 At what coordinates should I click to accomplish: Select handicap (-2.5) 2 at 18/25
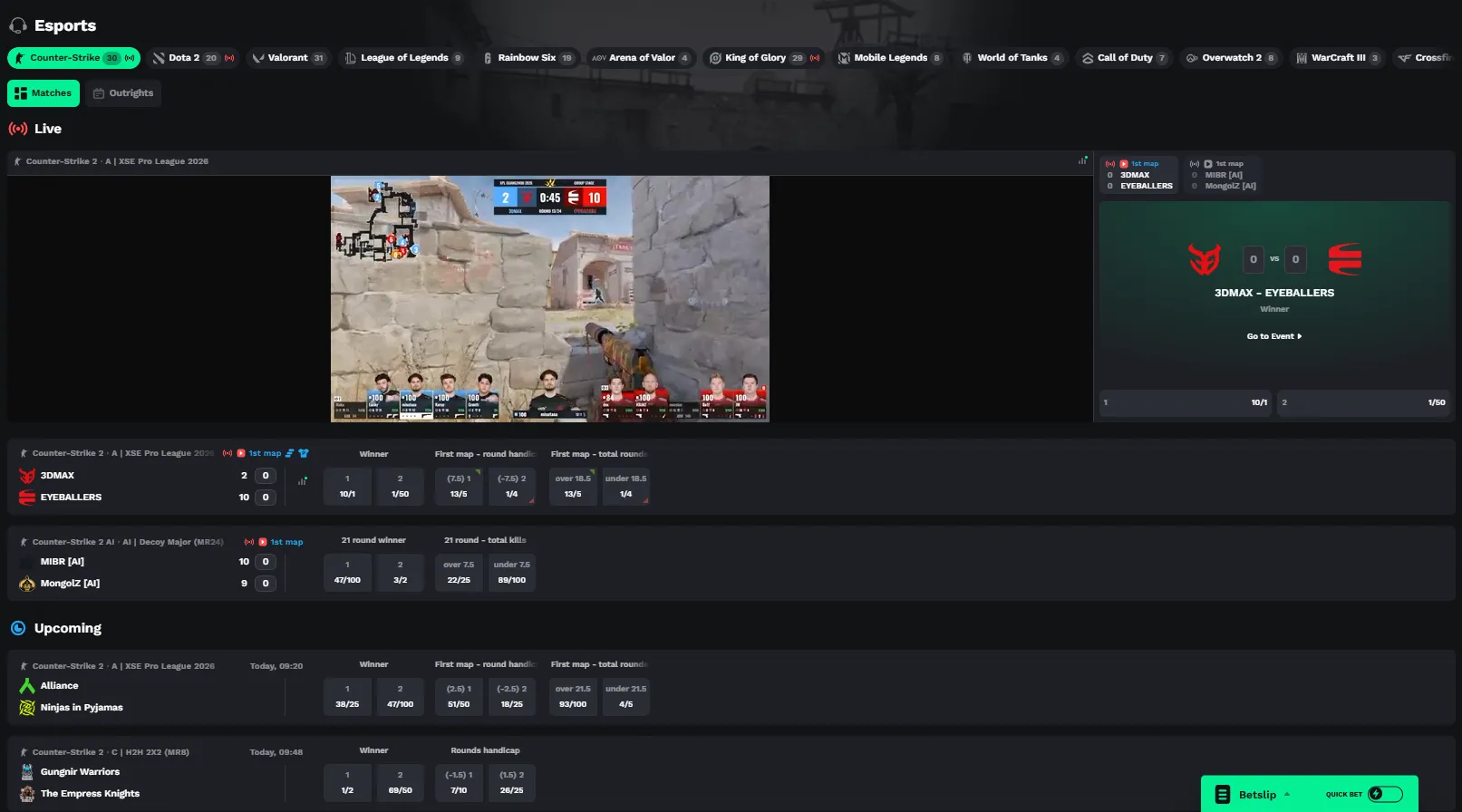(x=511, y=697)
